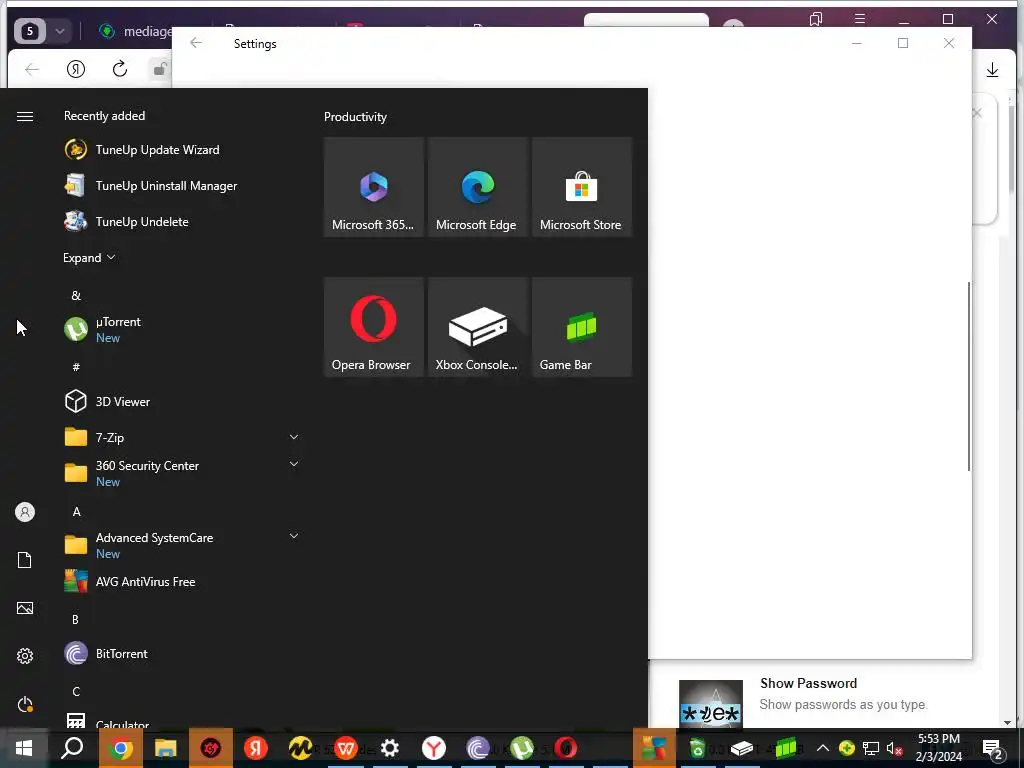This screenshot has height=768, width=1024.
Task: Open µTorrent on the taskbar
Action: click(x=522, y=748)
